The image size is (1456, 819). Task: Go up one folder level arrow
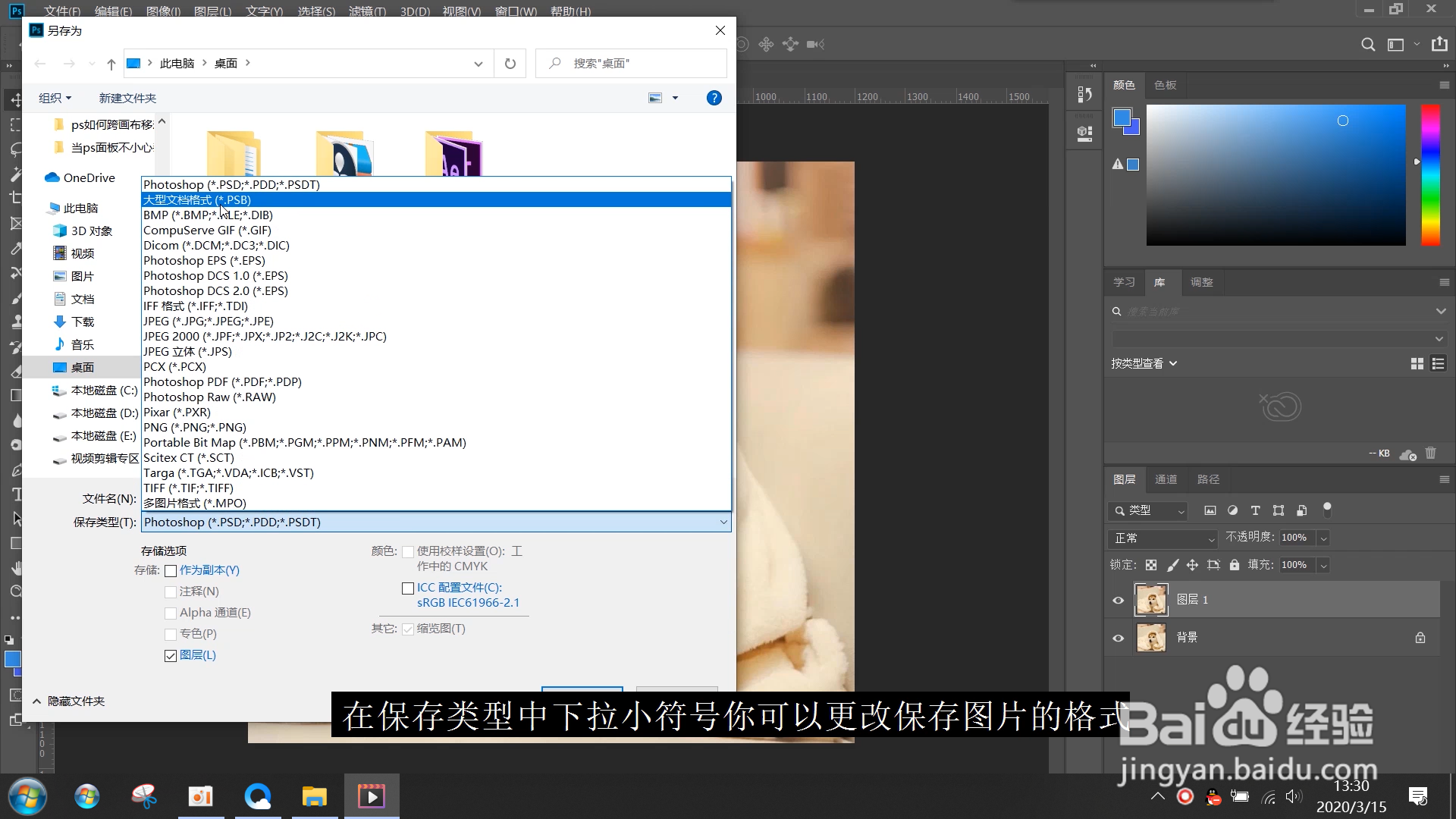pyautogui.click(x=111, y=64)
